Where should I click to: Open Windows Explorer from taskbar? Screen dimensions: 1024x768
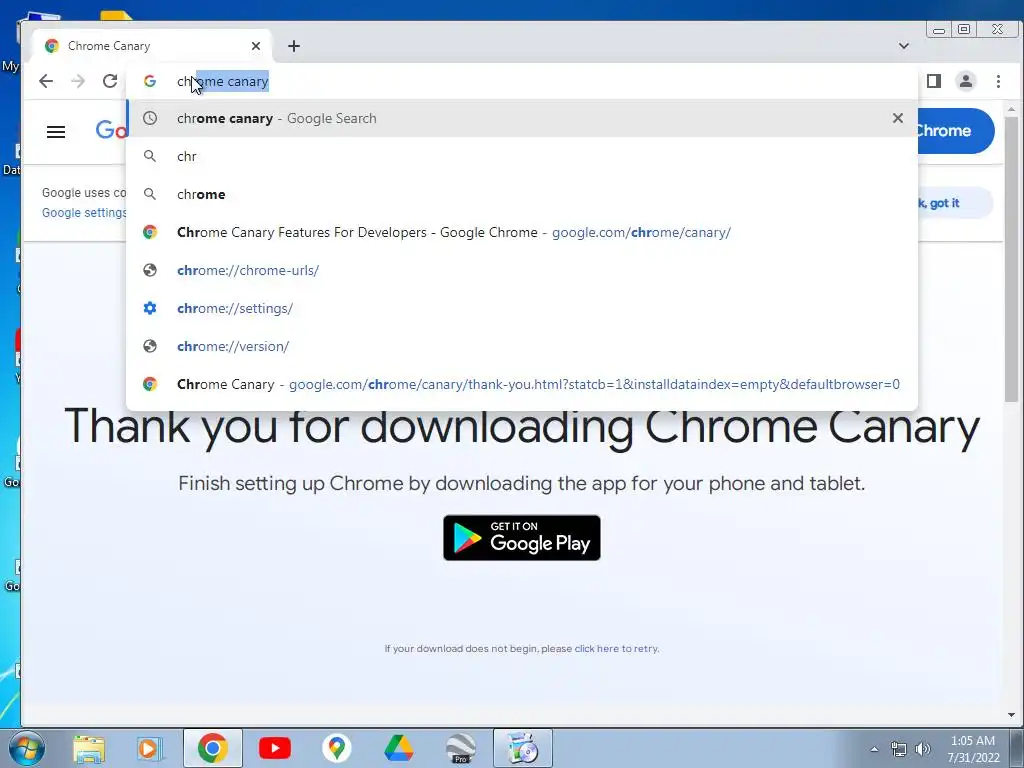pyautogui.click(x=89, y=748)
